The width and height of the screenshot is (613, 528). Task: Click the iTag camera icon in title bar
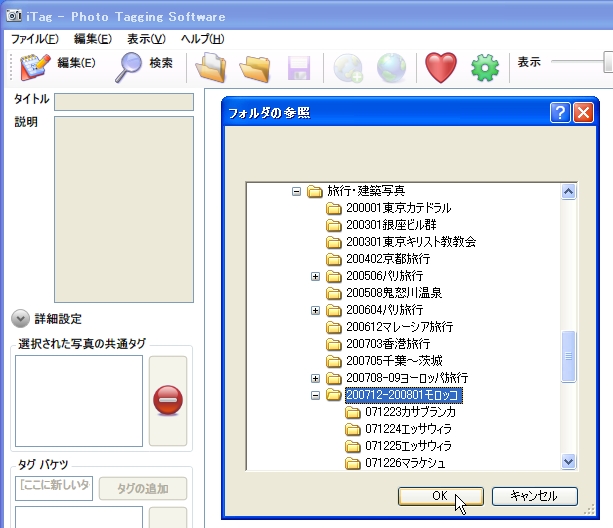click(14, 16)
